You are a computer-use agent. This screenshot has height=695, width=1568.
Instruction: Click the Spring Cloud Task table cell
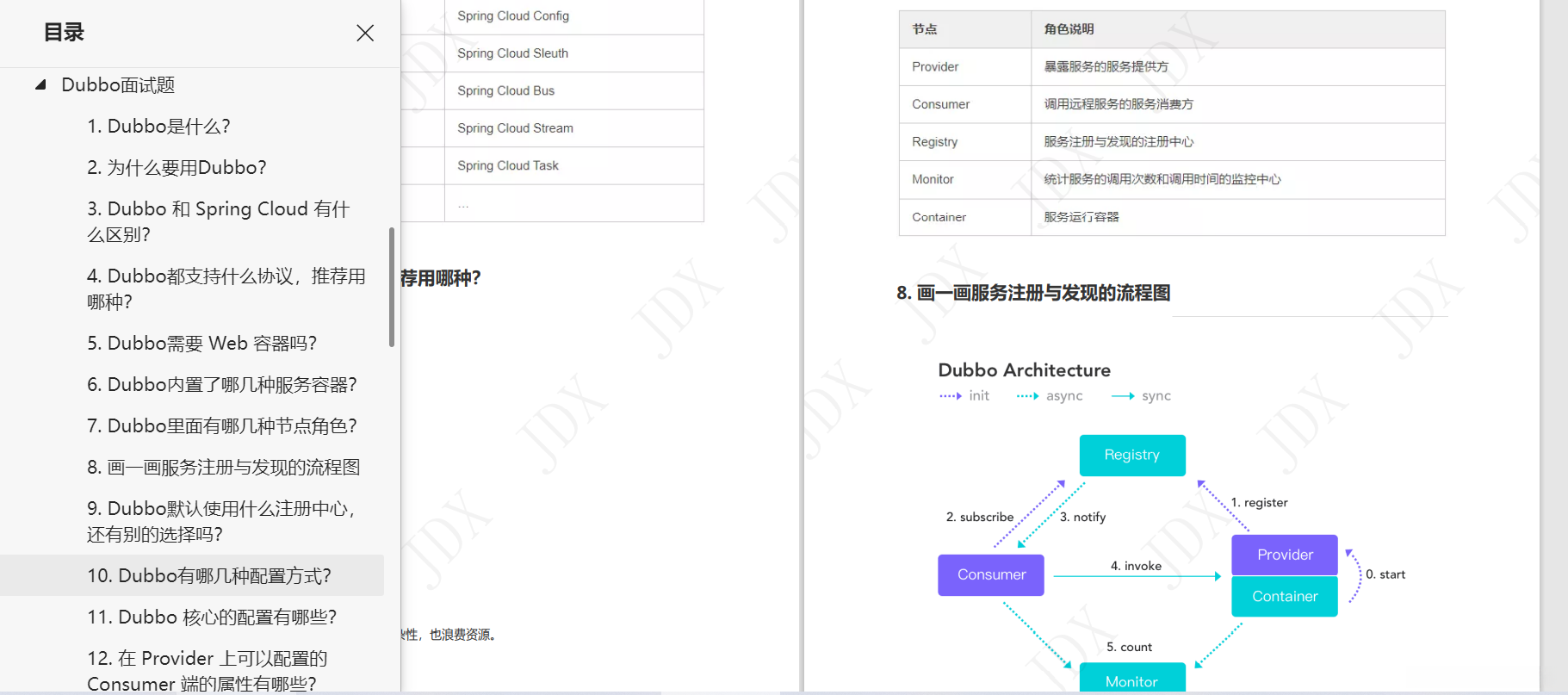click(574, 165)
